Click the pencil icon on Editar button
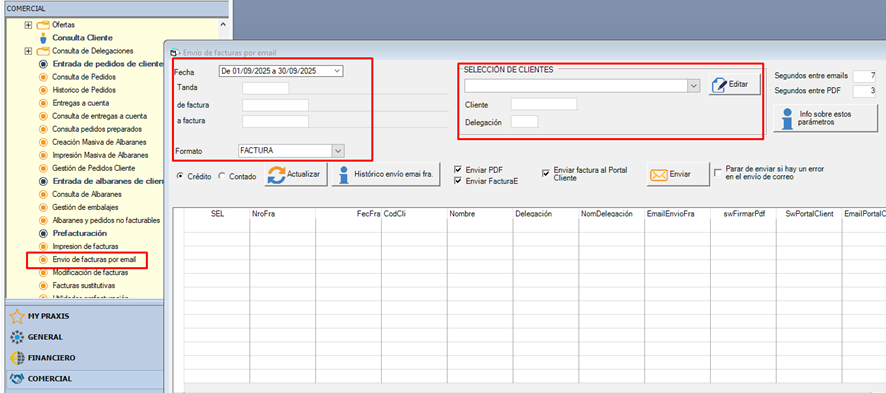 click(x=719, y=85)
